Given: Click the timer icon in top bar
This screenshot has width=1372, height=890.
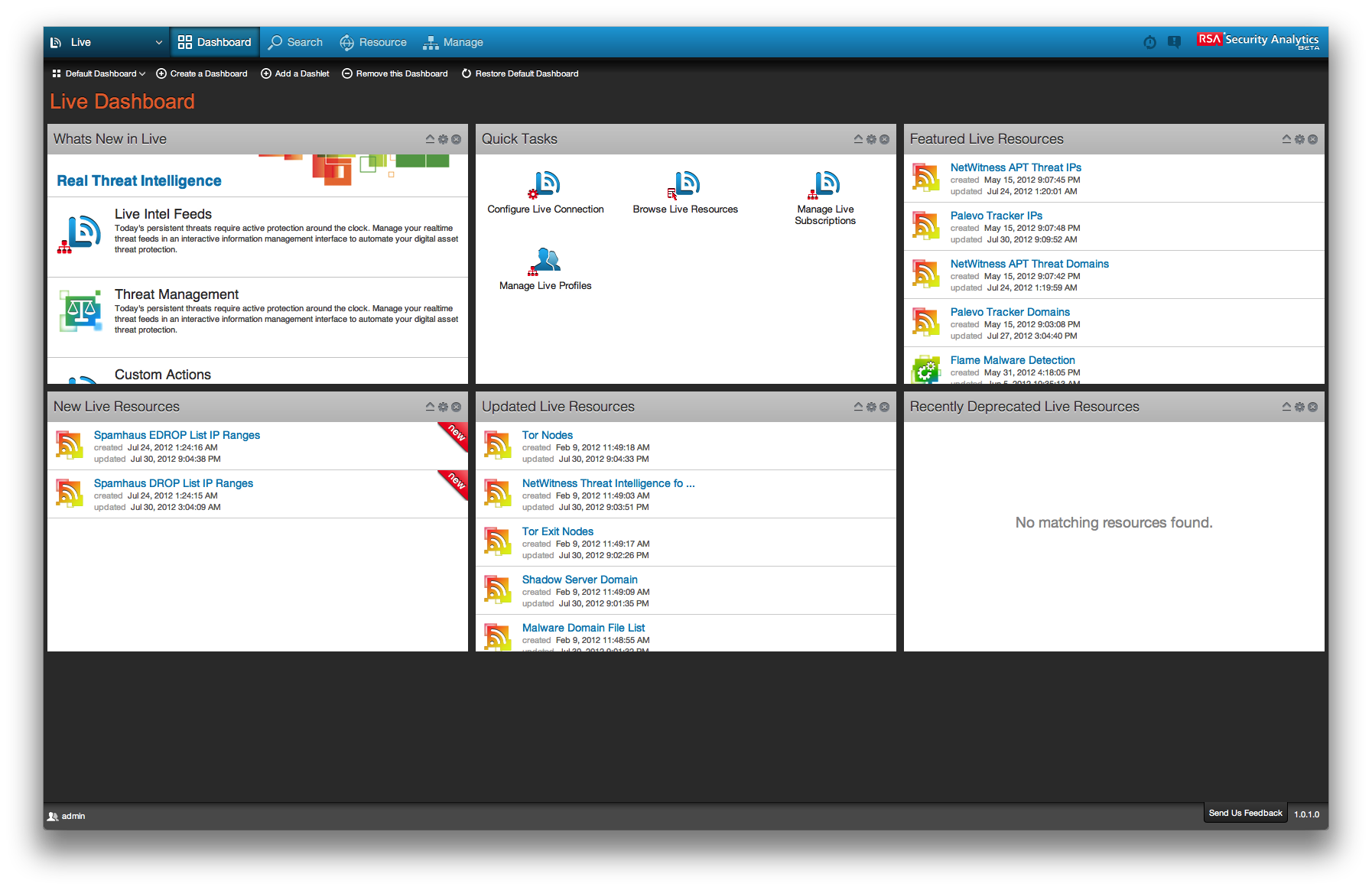Looking at the screenshot, I should pyautogui.click(x=1149, y=42).
